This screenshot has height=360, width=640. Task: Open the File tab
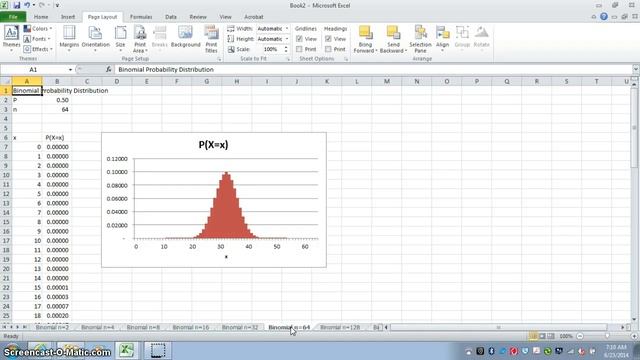coord(13,17)
